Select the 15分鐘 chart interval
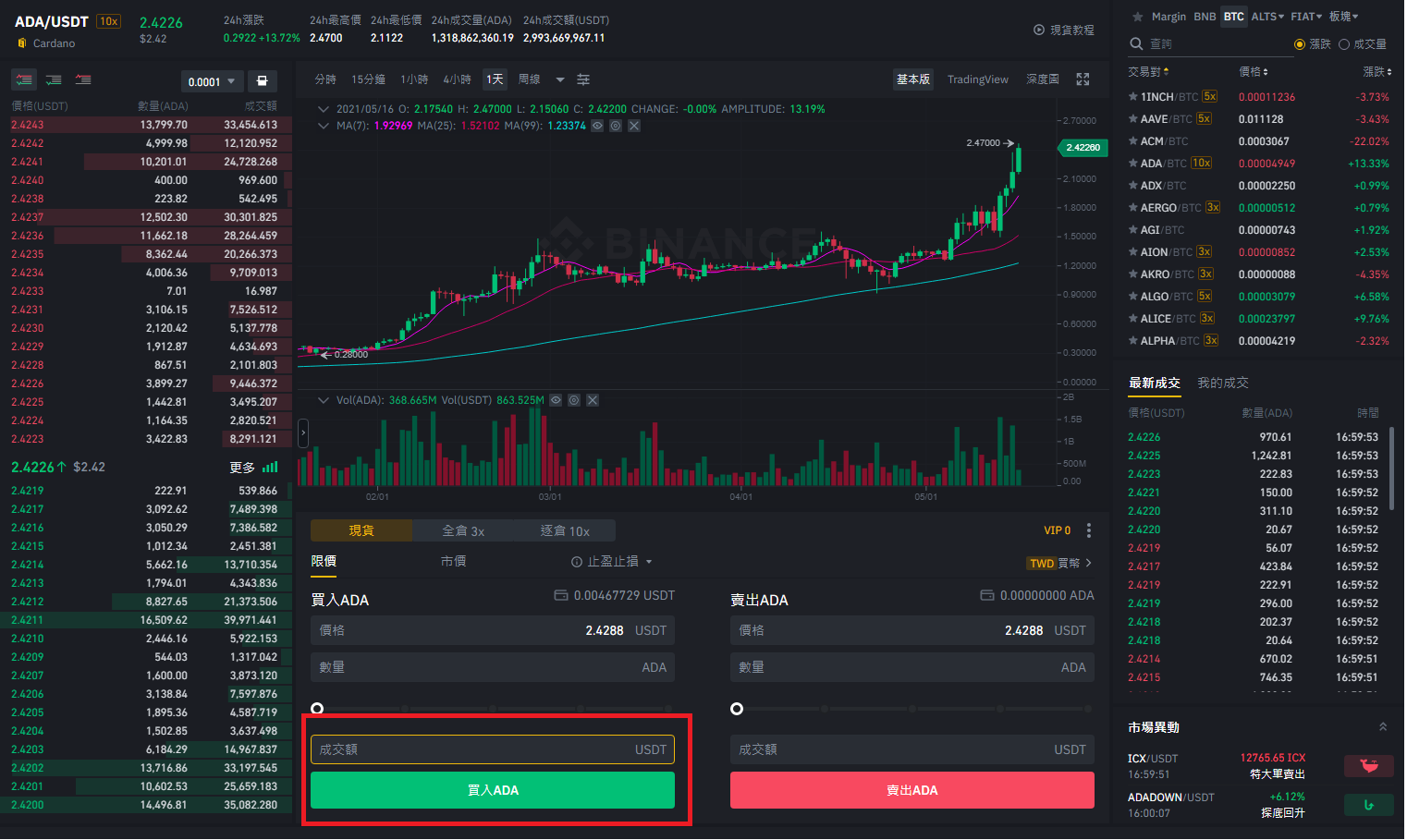This screenshot has width=1407, height=840. click(x=368, y=79)
